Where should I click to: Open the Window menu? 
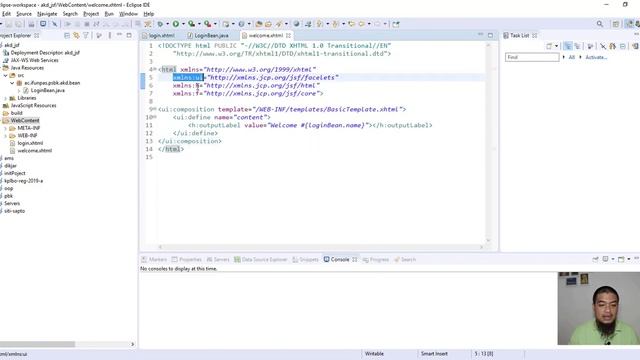[x=128, y=14]
